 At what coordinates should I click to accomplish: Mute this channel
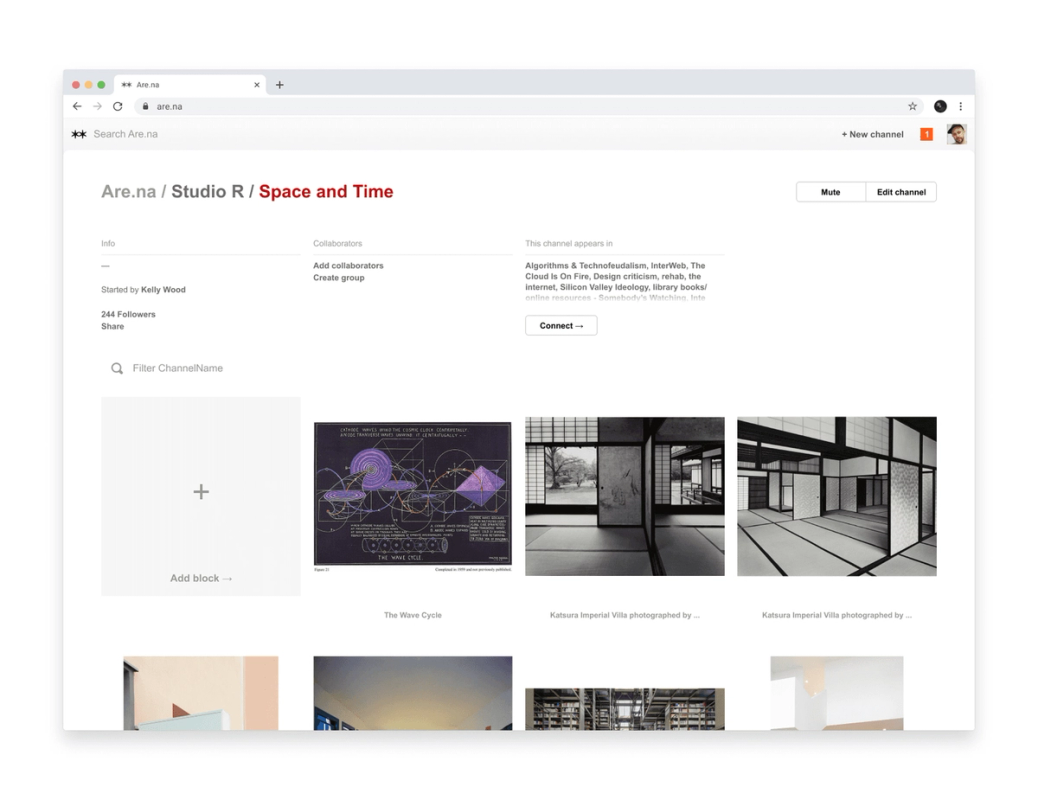(831, 192)
